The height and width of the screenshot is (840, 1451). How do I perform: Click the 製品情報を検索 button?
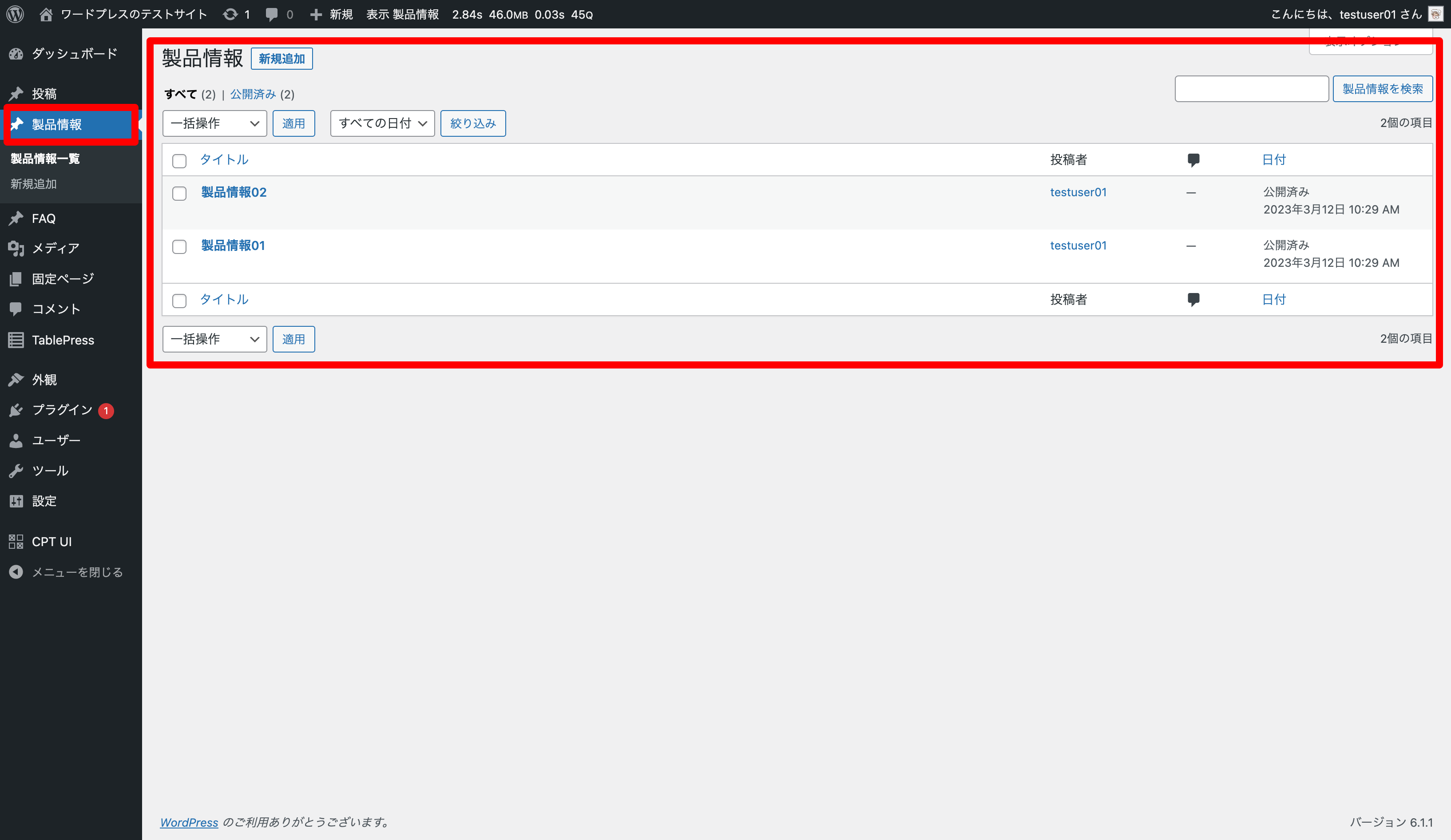(x=1383, y=89)
